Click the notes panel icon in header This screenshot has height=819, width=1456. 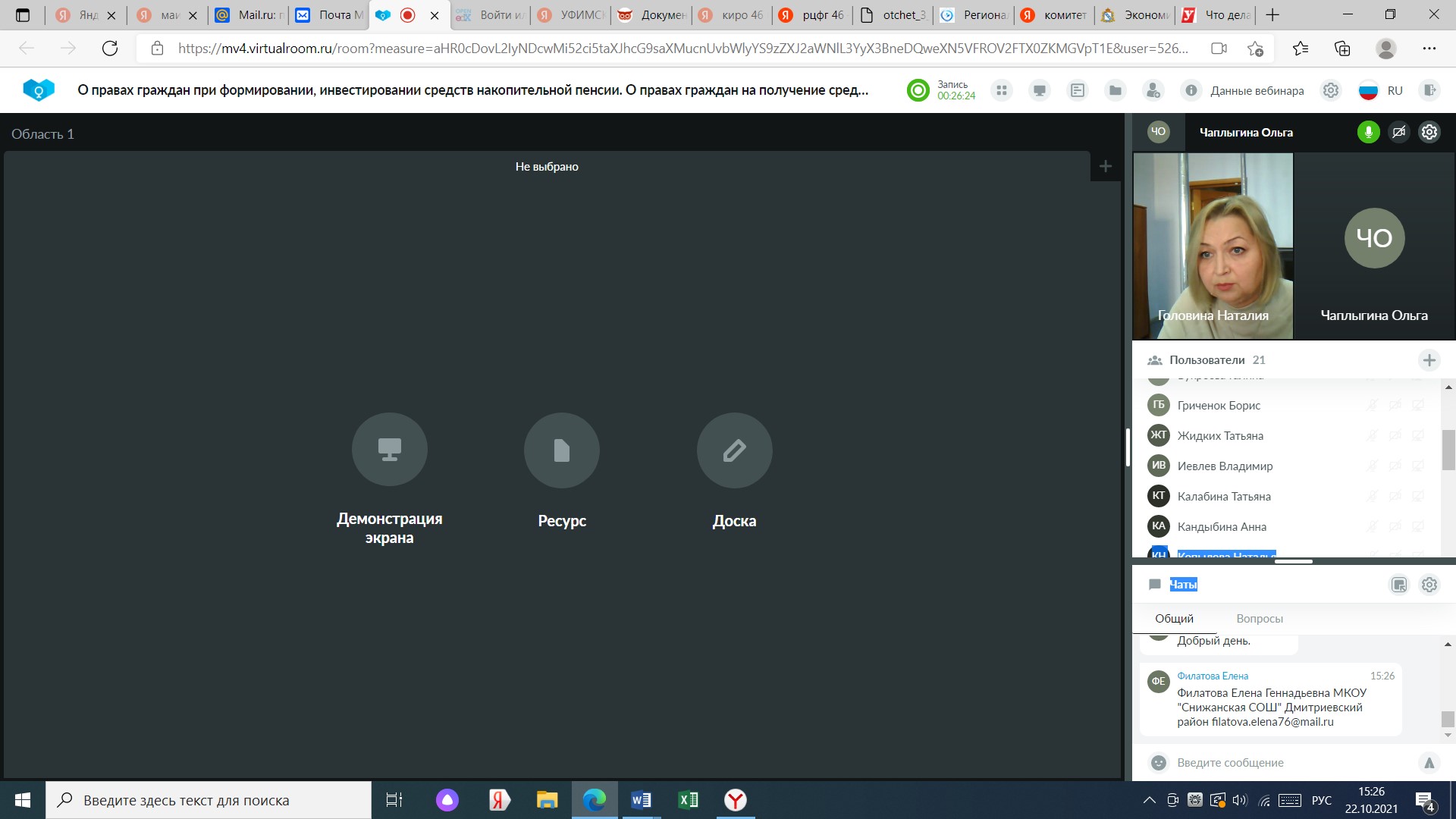(x=1078, y=90)
